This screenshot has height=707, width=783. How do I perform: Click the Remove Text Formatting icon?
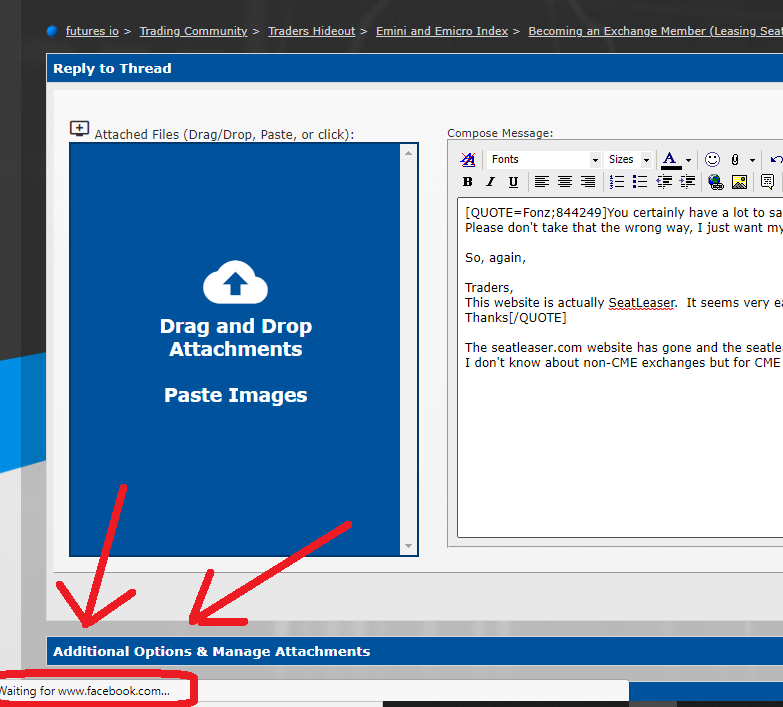(x=467, y=159)
